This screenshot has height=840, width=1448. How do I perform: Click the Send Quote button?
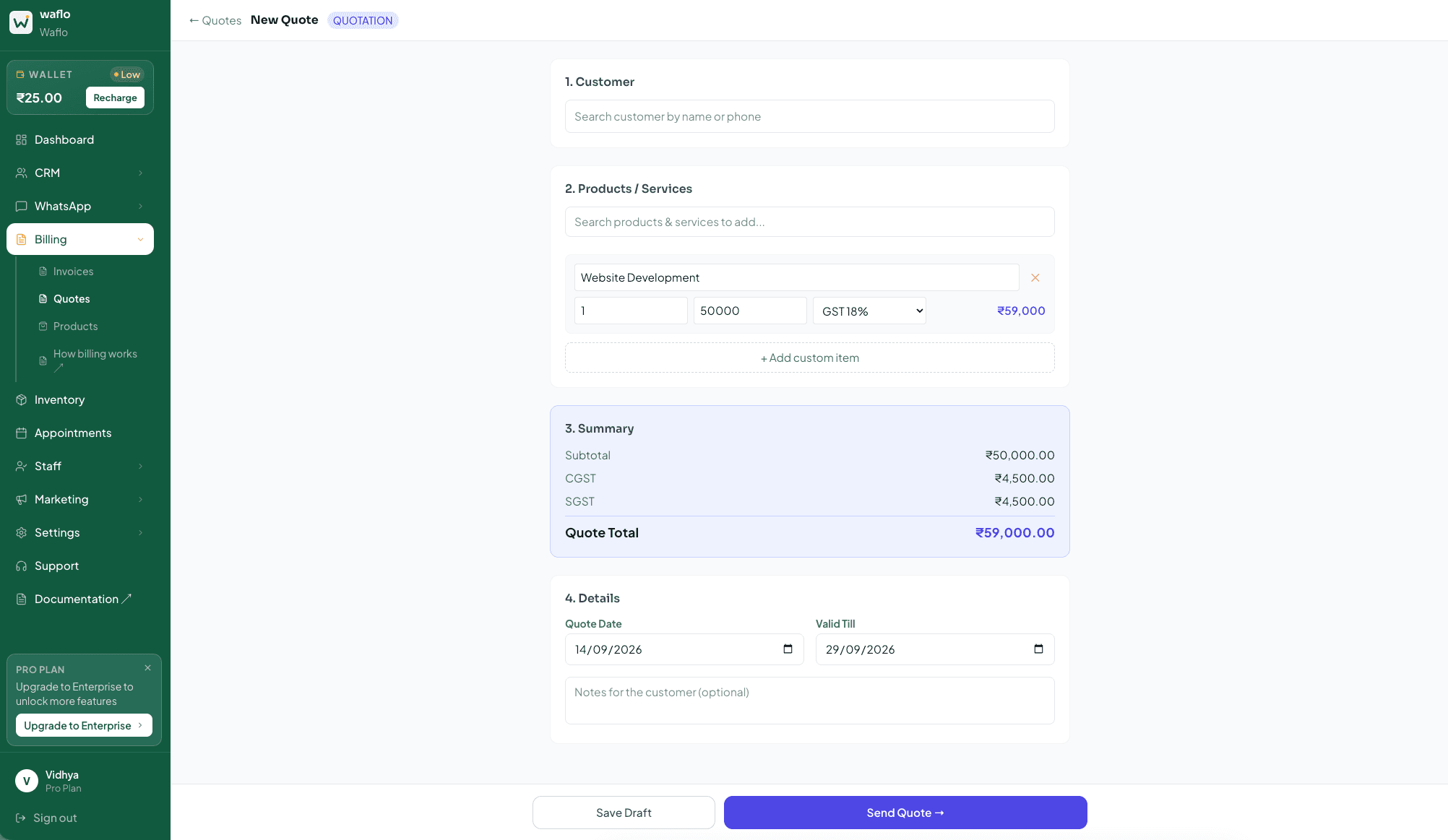[905, 813]
